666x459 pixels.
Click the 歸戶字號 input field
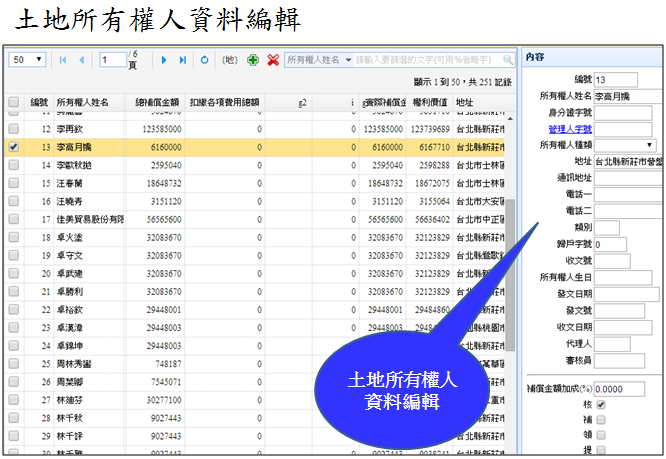tap(610, 244)
